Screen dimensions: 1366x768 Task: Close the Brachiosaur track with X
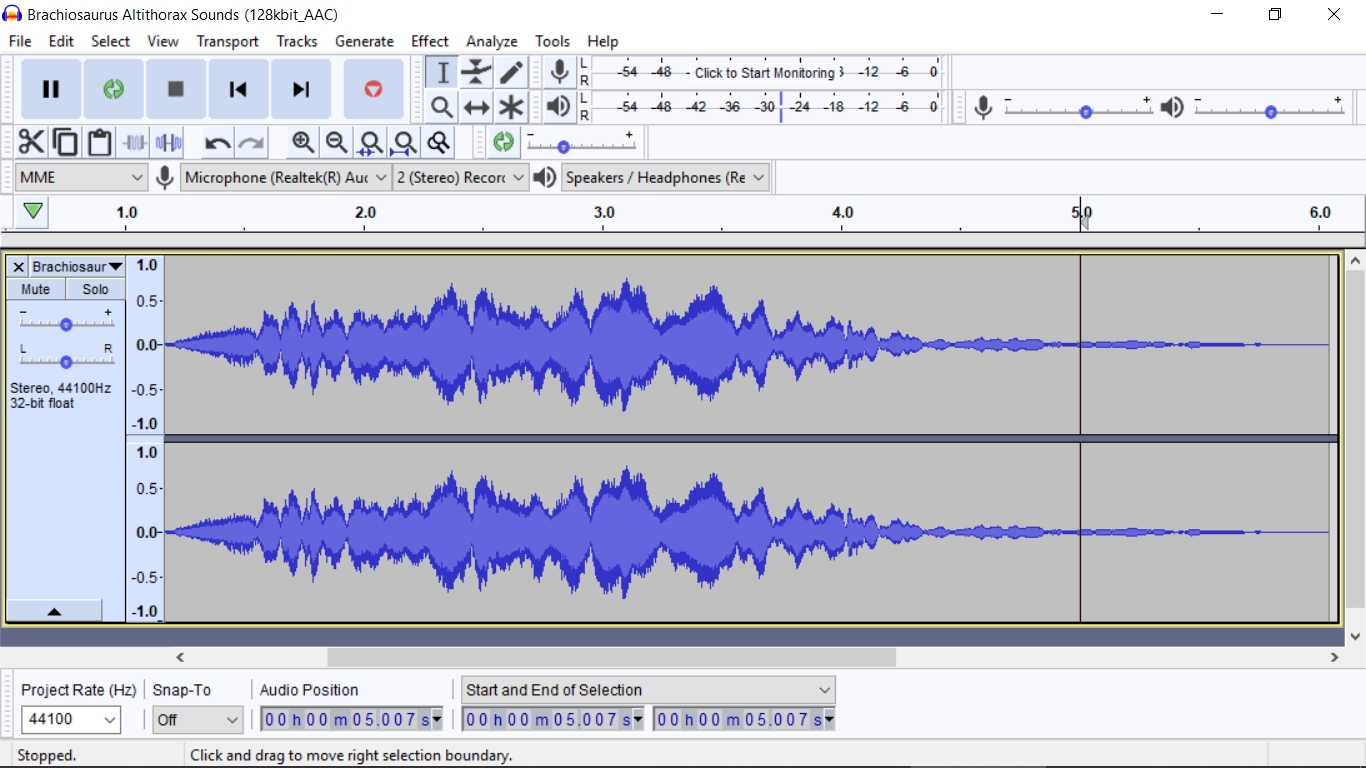[18, 267]
